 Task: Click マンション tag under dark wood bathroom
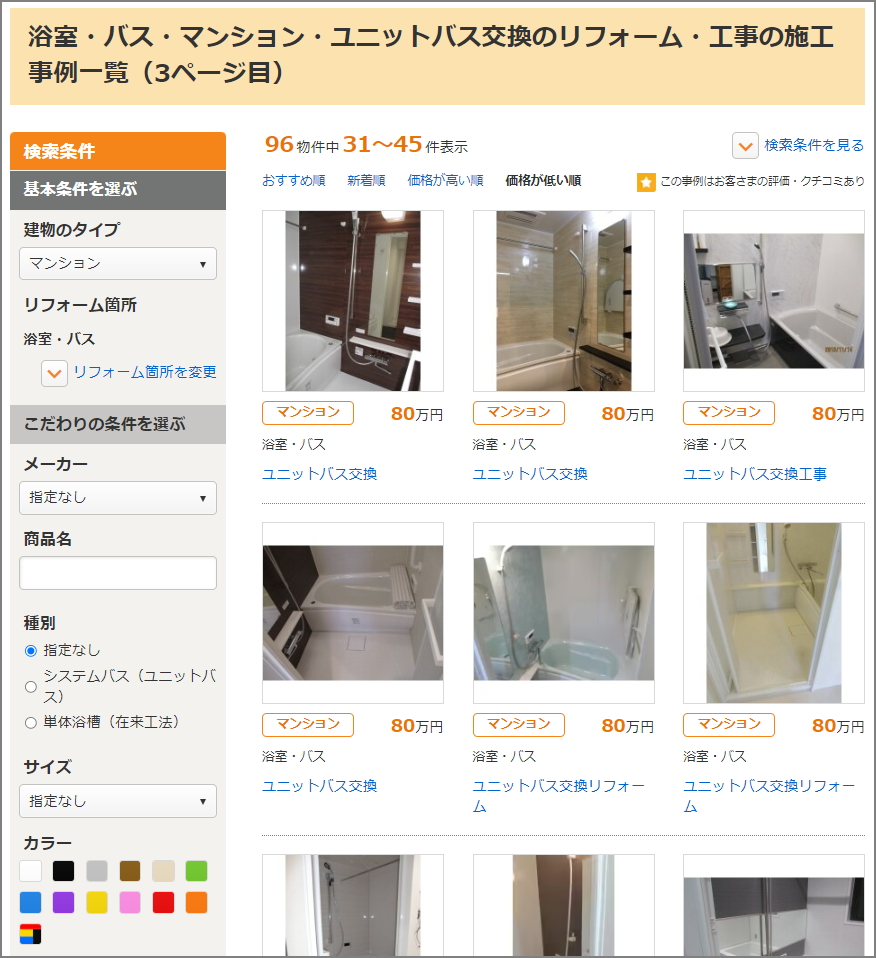308,412
